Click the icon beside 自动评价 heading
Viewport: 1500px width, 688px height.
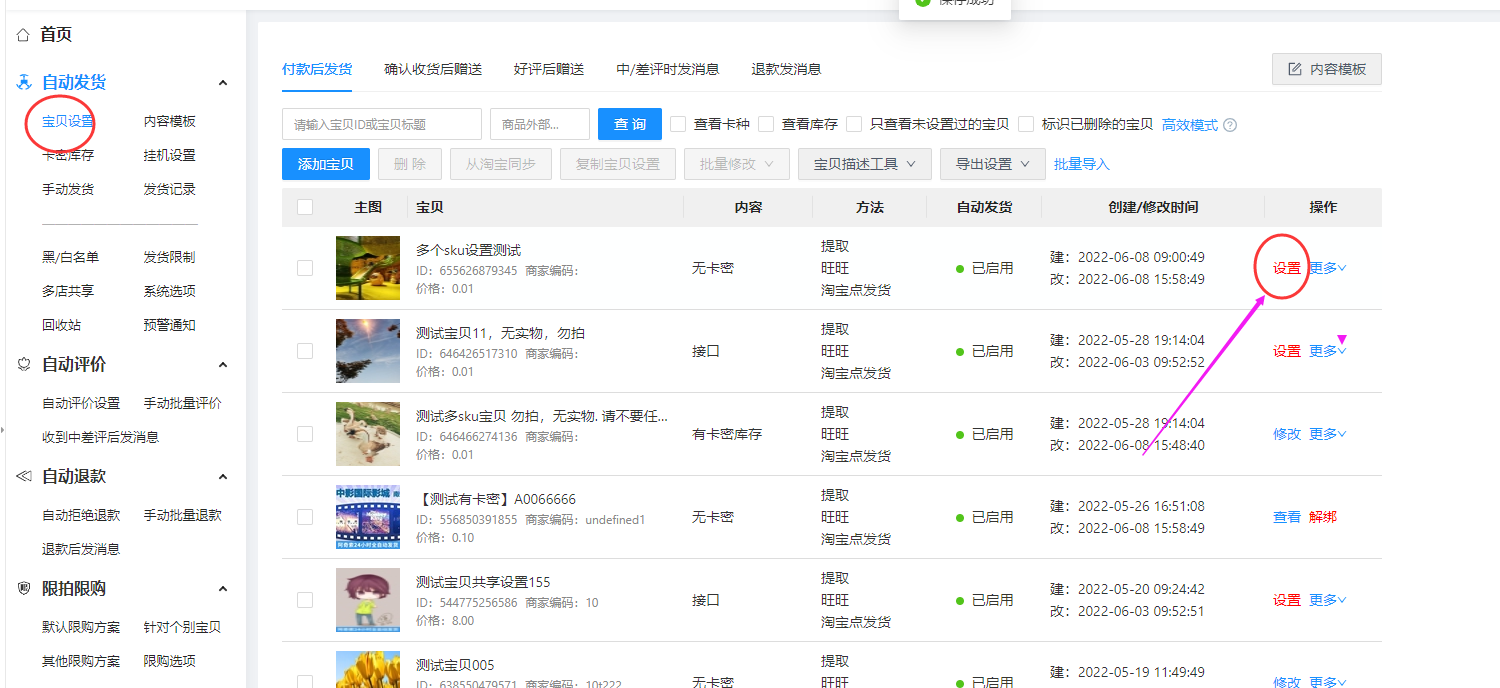tap(24, 365)
